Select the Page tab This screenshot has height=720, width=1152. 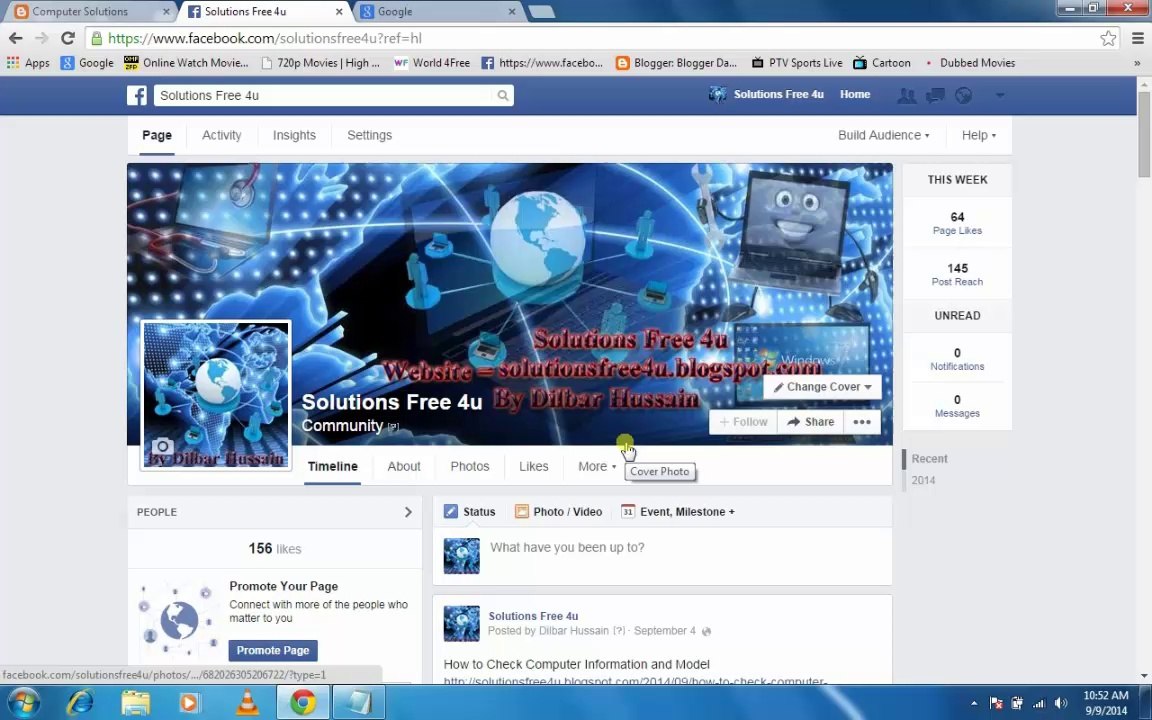[x=156, y=135]
